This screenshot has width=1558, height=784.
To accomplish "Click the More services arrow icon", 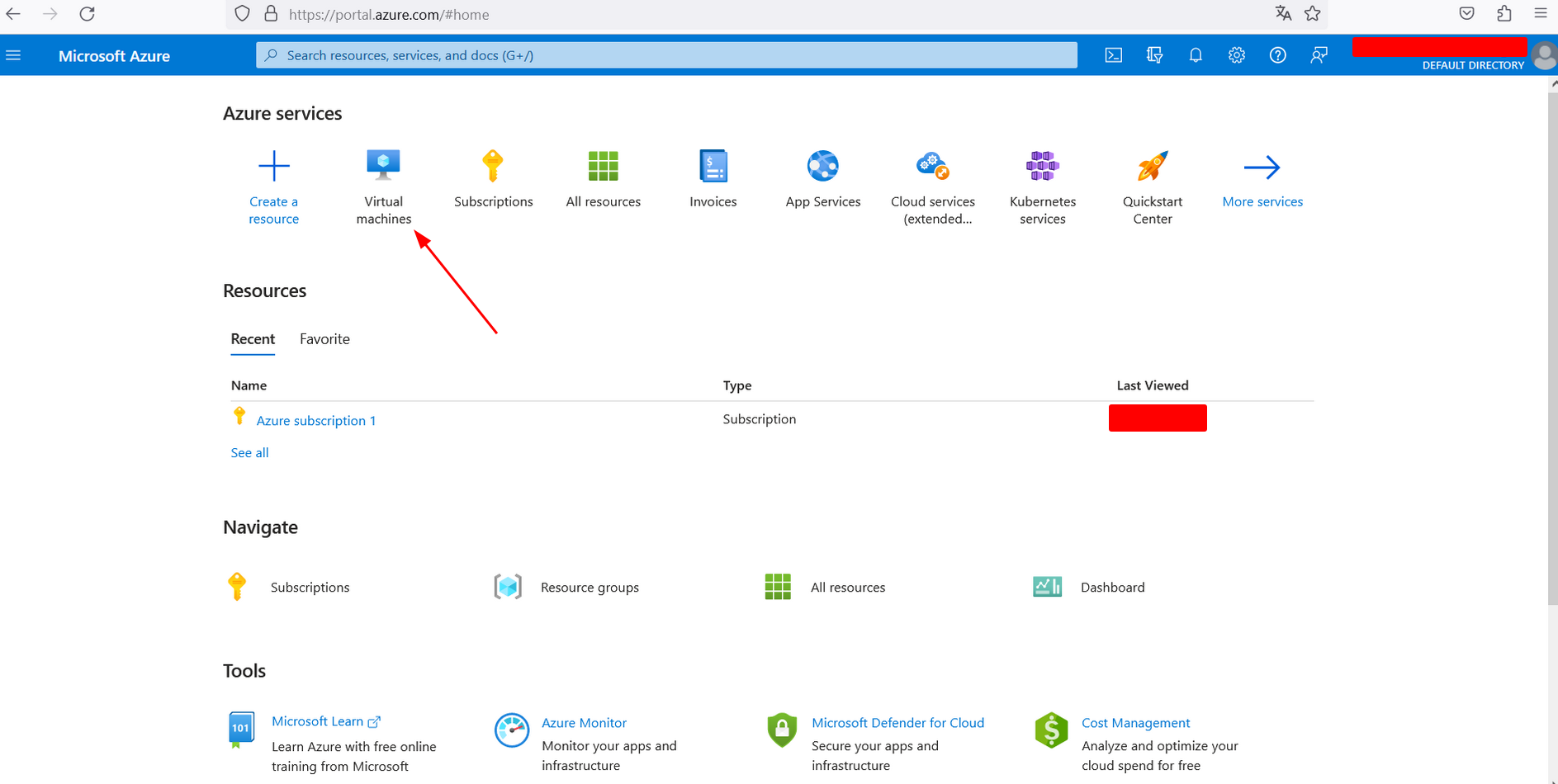I will click(1262, 168).
